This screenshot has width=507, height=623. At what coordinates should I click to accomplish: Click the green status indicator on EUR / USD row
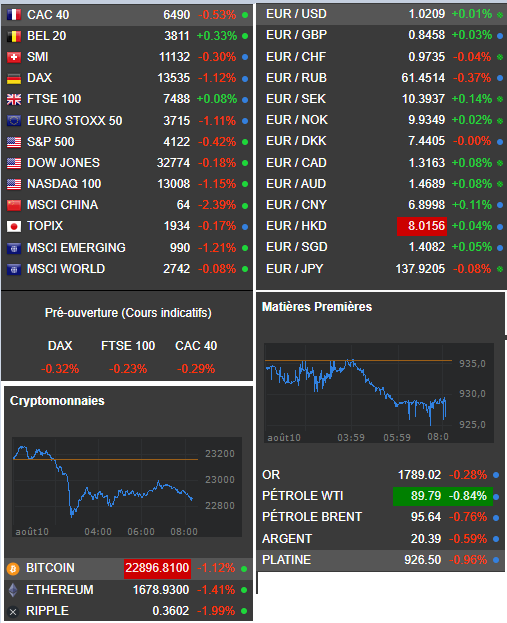pos(500,15)
